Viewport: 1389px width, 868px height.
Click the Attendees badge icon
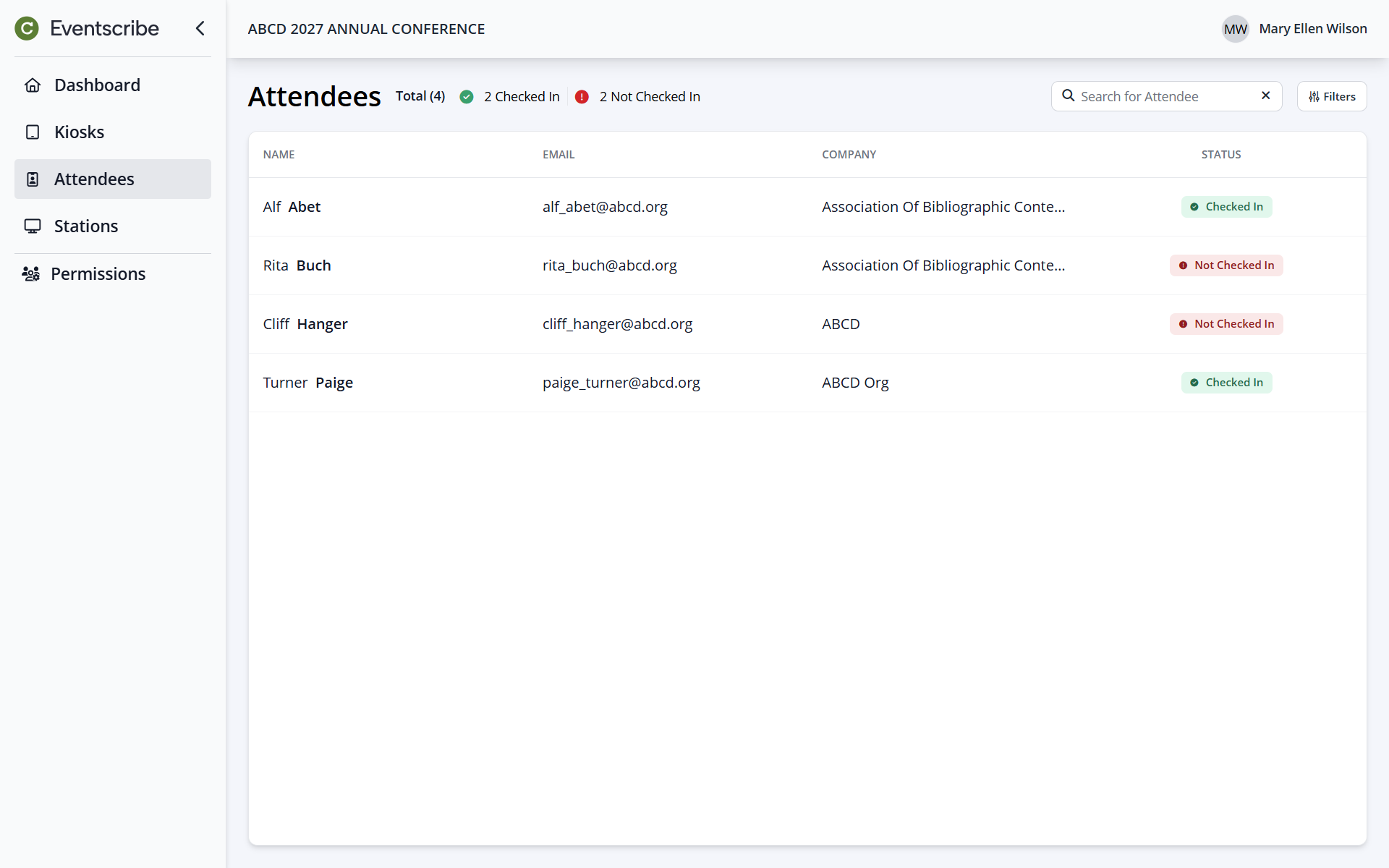[x=33, y=179]
